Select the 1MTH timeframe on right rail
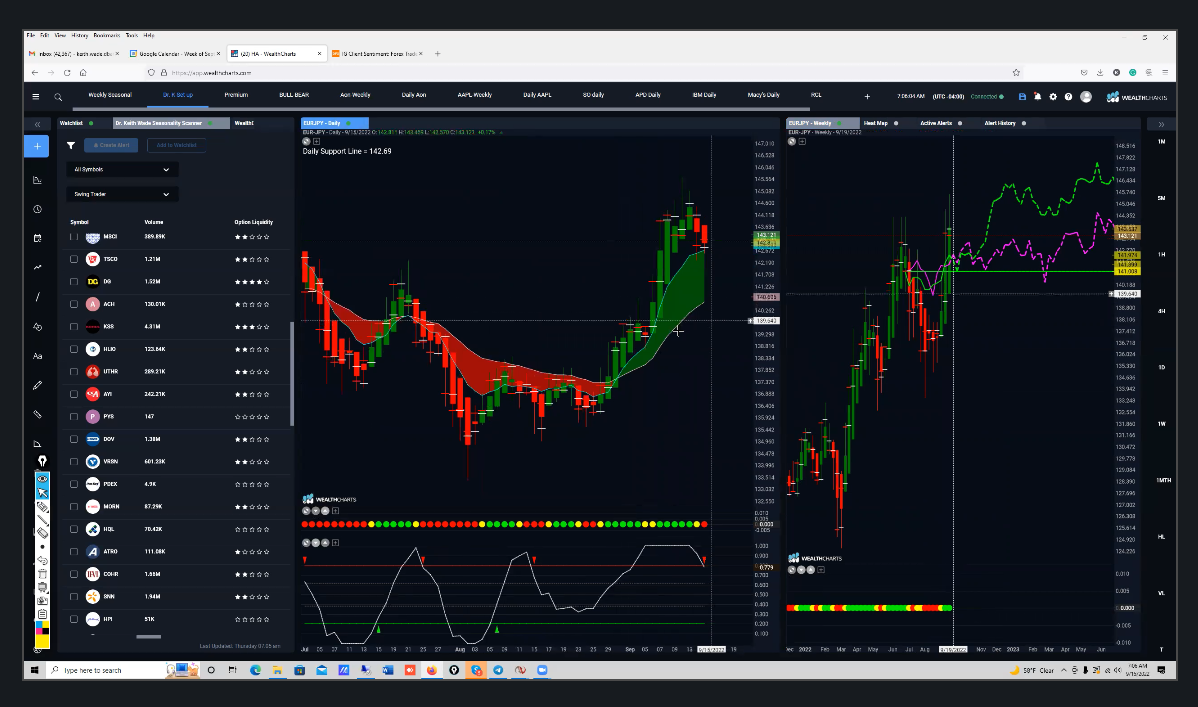Screen dimensions: 1198x707 coord(1164,480)
